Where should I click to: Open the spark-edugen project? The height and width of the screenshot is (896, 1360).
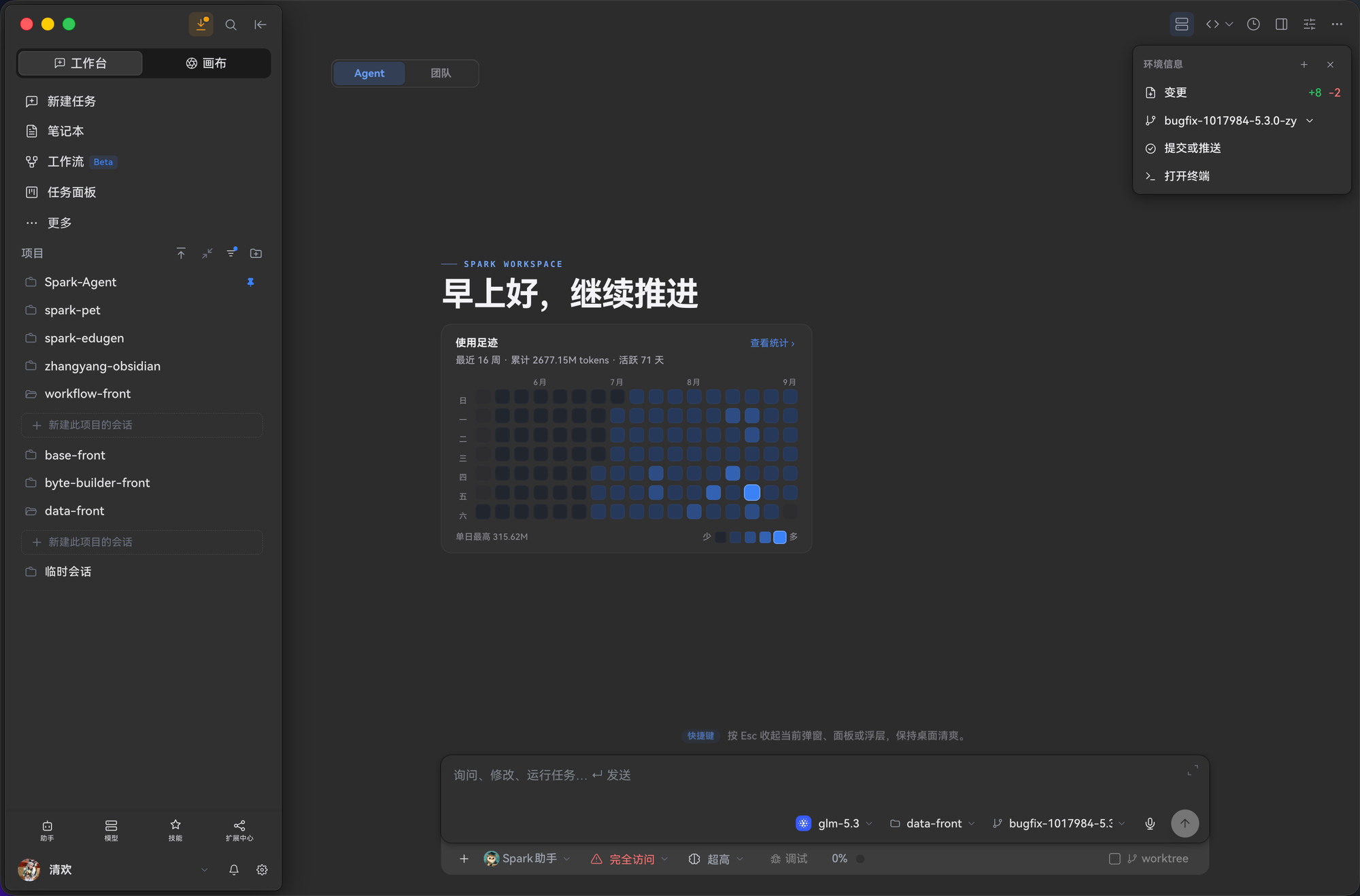(x=141, y=338)
